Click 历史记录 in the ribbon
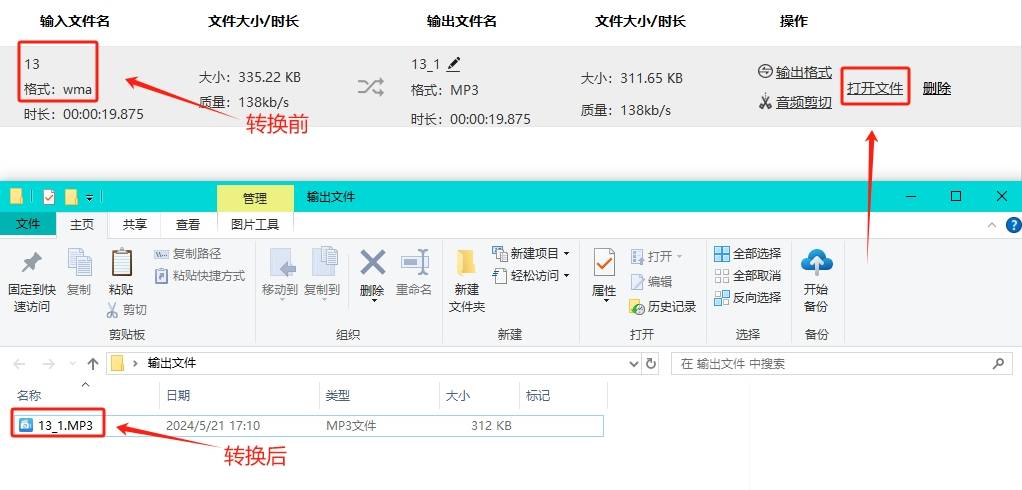This screenshot has width=1022, height=490. click(x=663, y=306)
